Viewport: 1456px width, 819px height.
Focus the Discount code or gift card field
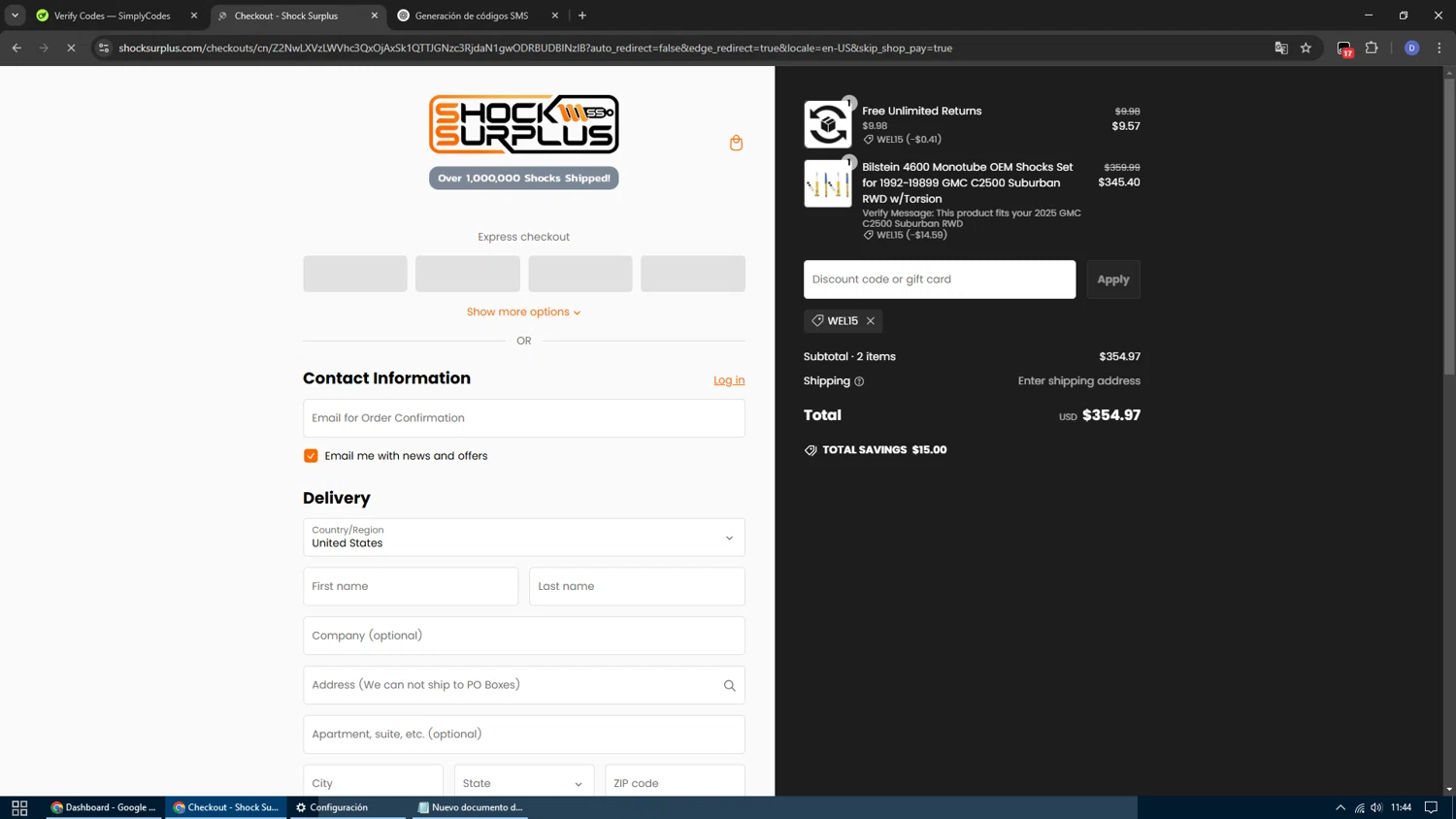coord(940,279)
